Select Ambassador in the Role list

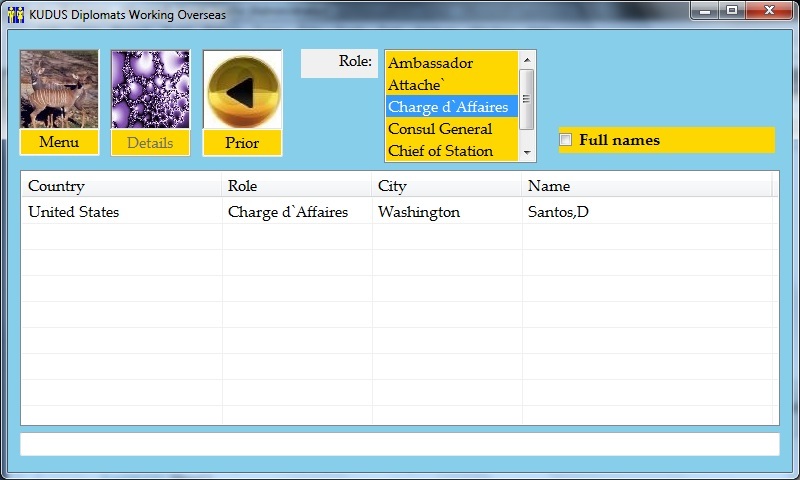[x=450, y=63]
